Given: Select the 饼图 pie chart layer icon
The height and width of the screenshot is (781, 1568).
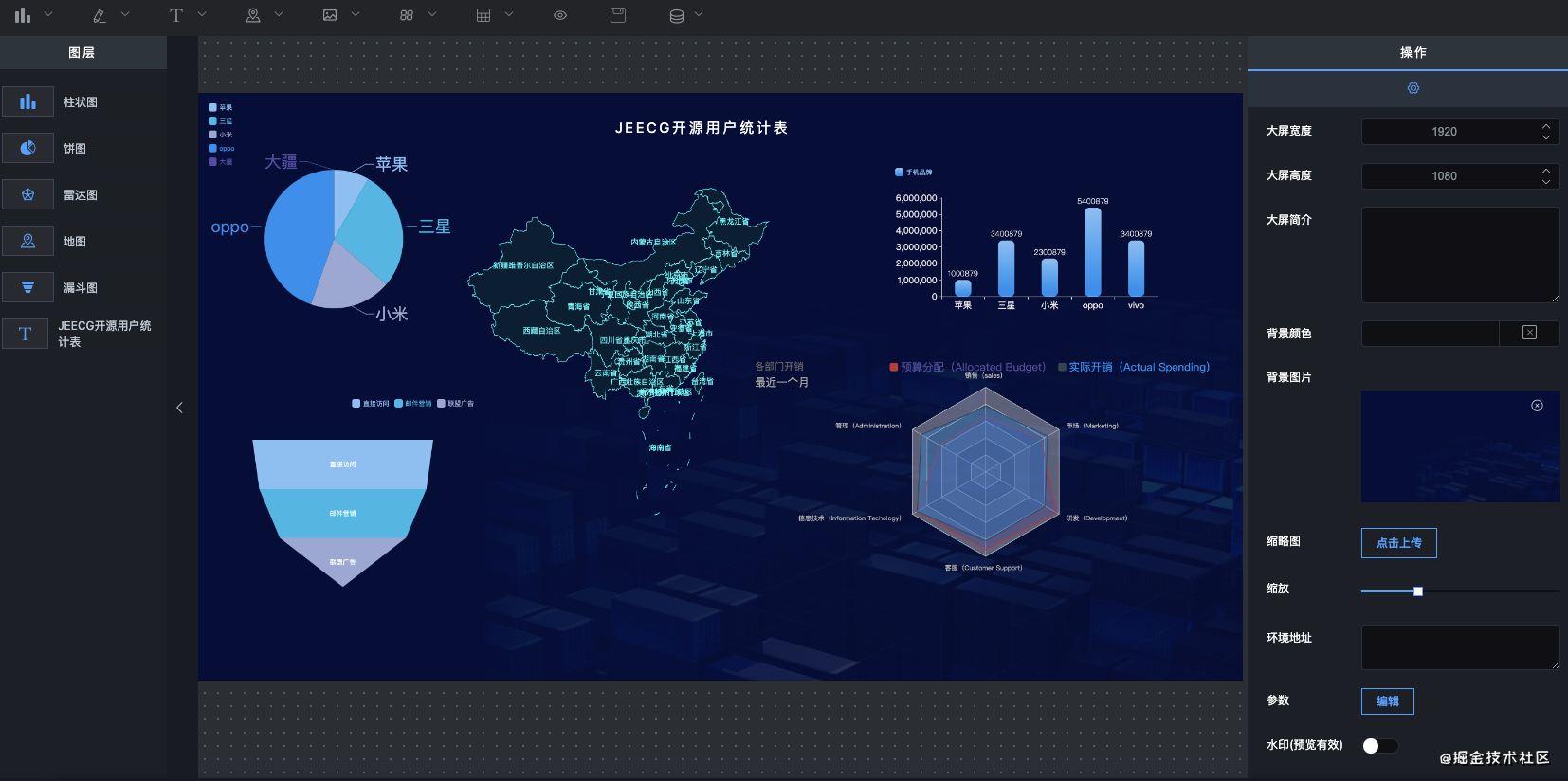Looking at the screenshot, I should (x=27, y=148).
